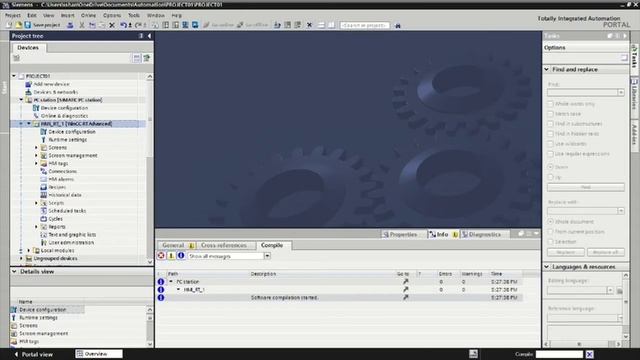Click the project tree view toggle icon
The width and height of the screenshot is (640, 360).
click(x=137, y=58)
